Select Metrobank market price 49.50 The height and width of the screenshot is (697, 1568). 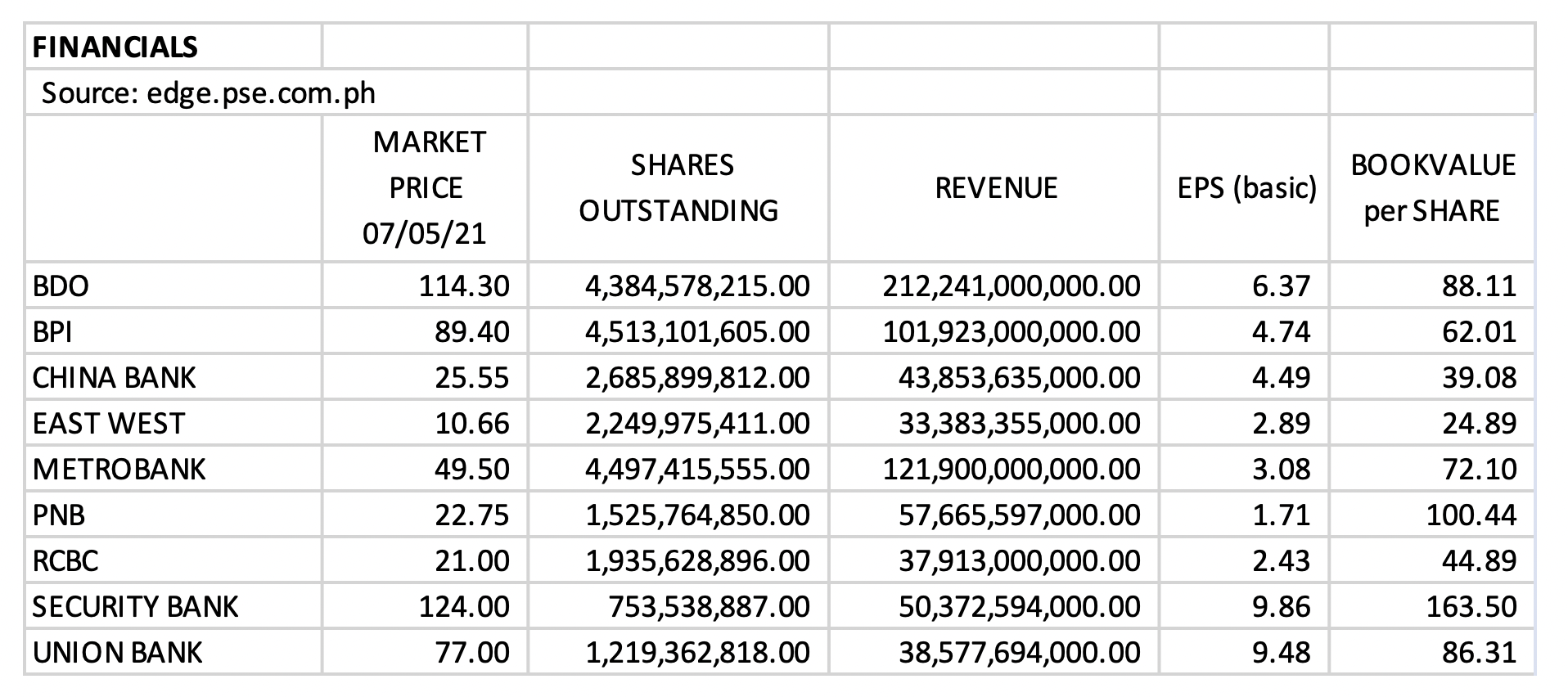[x=426, y=469]
